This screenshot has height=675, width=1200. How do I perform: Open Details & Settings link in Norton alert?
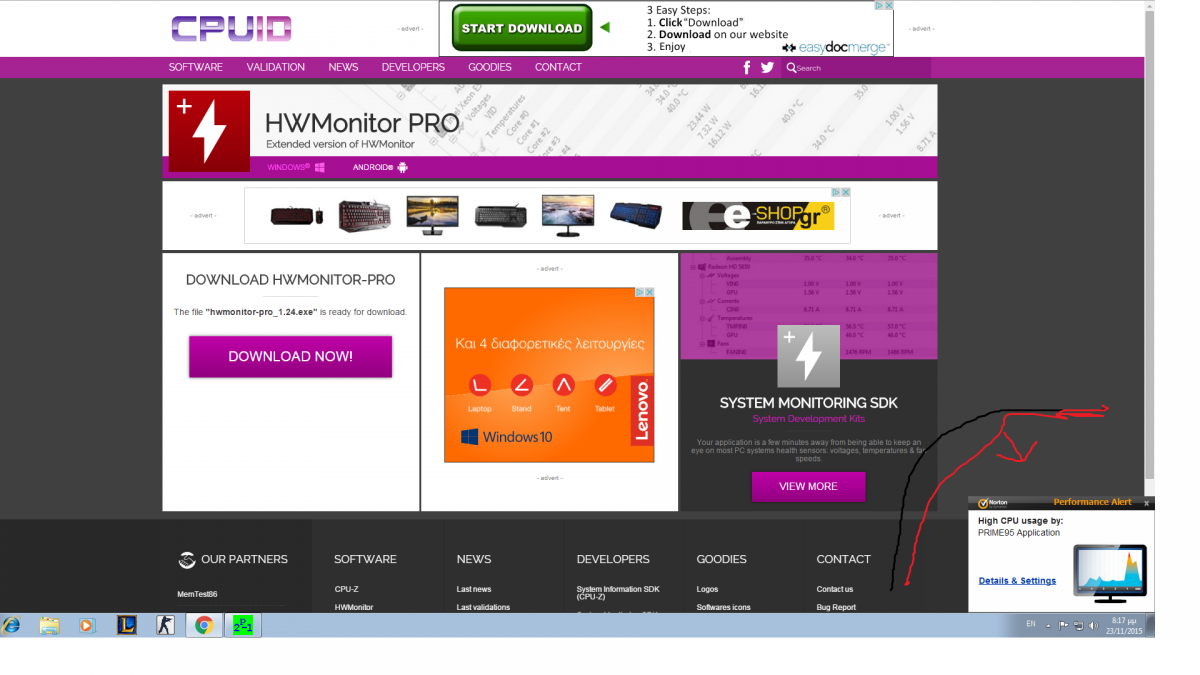click(1017, 580)
